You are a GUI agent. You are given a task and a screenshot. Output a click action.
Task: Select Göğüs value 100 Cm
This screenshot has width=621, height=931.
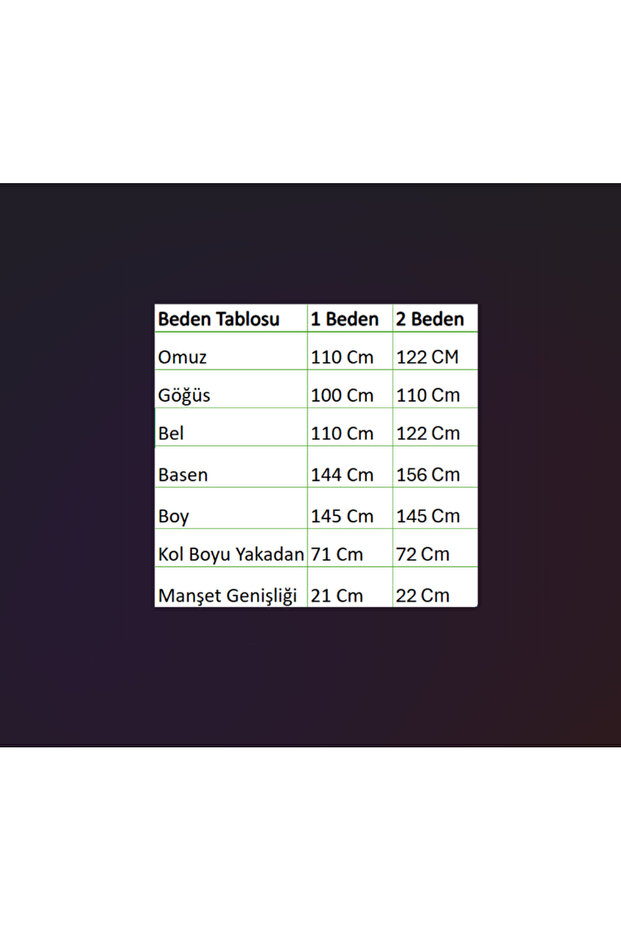point(342,395)
